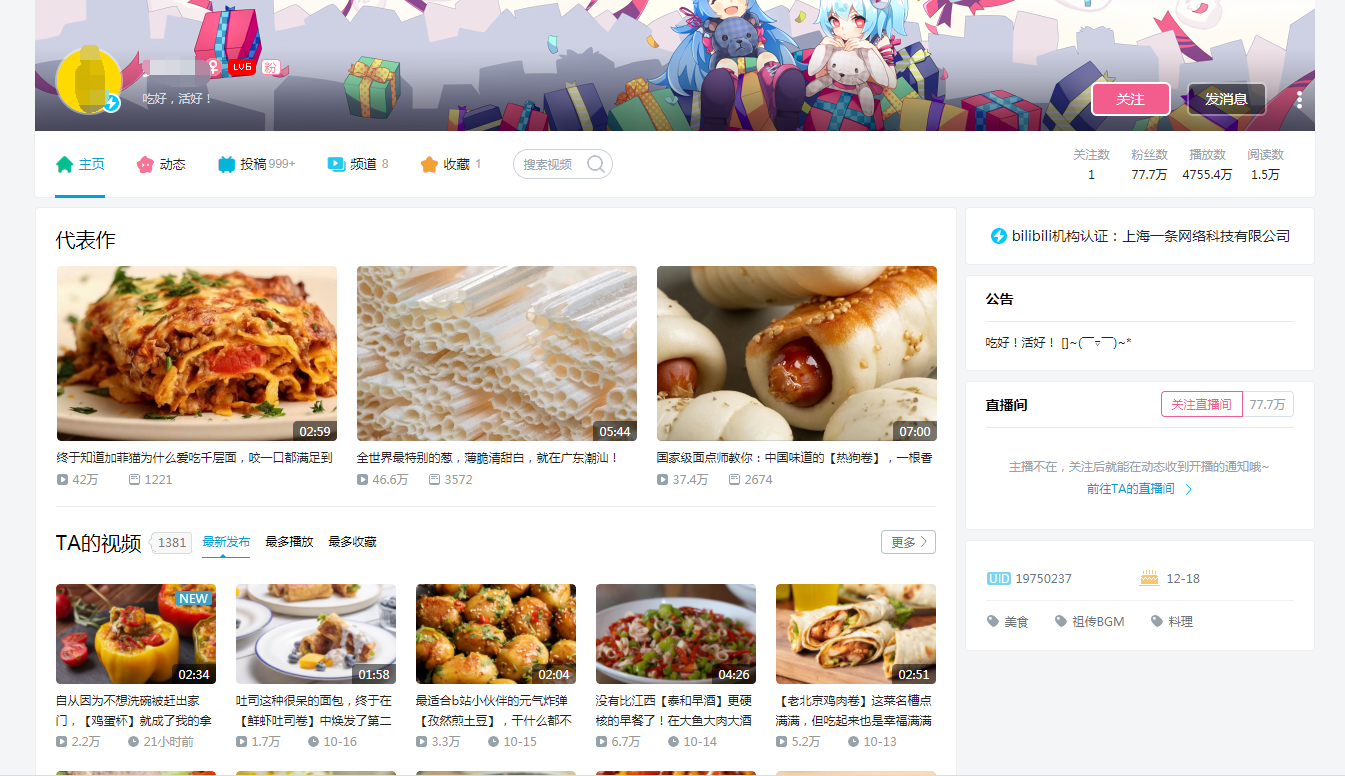
Task: Click the tag icon next to 祖传BGM
Action: (x=1061, y=621)
